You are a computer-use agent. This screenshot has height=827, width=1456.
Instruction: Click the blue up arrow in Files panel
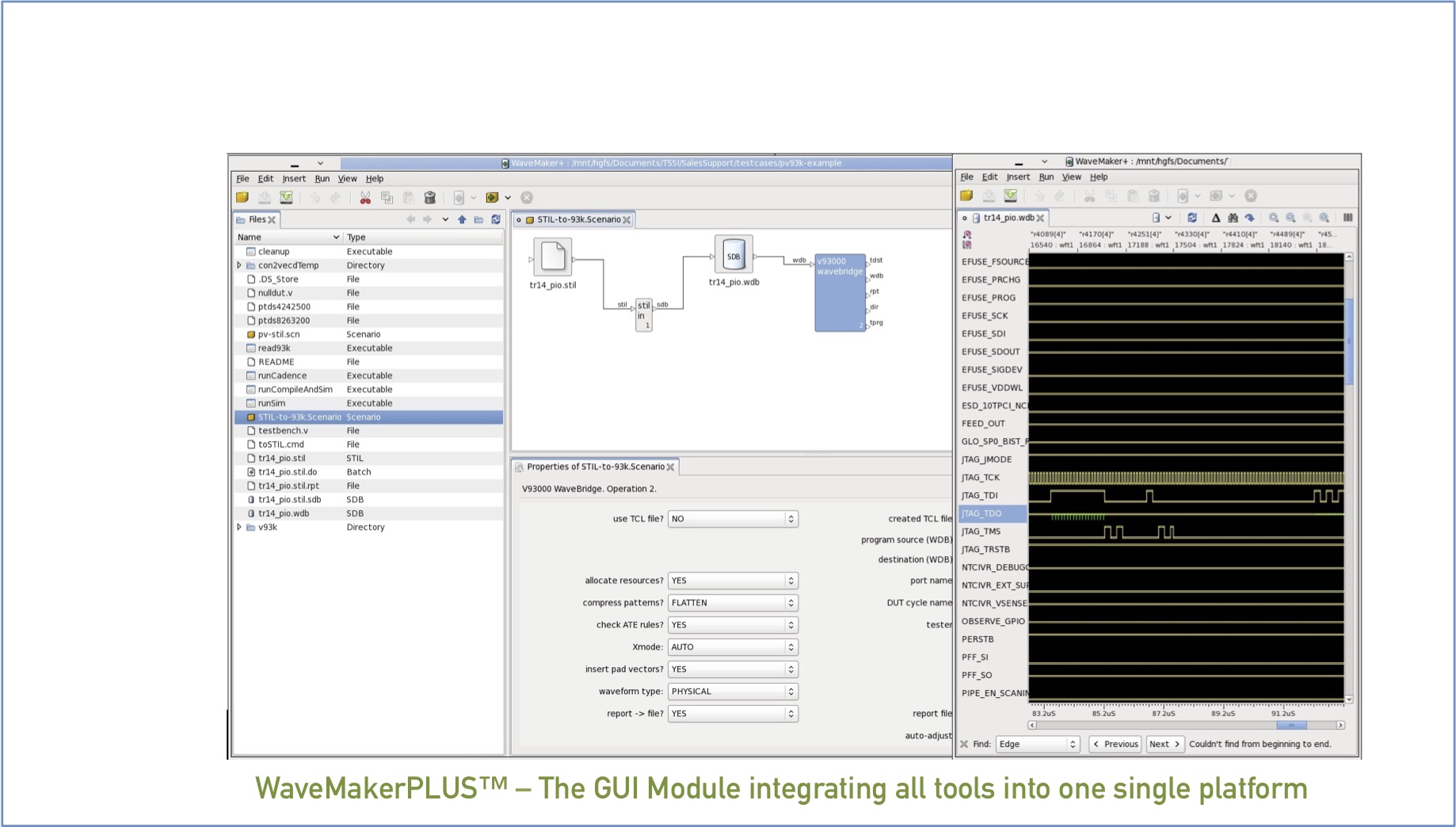tap(462, 219)
